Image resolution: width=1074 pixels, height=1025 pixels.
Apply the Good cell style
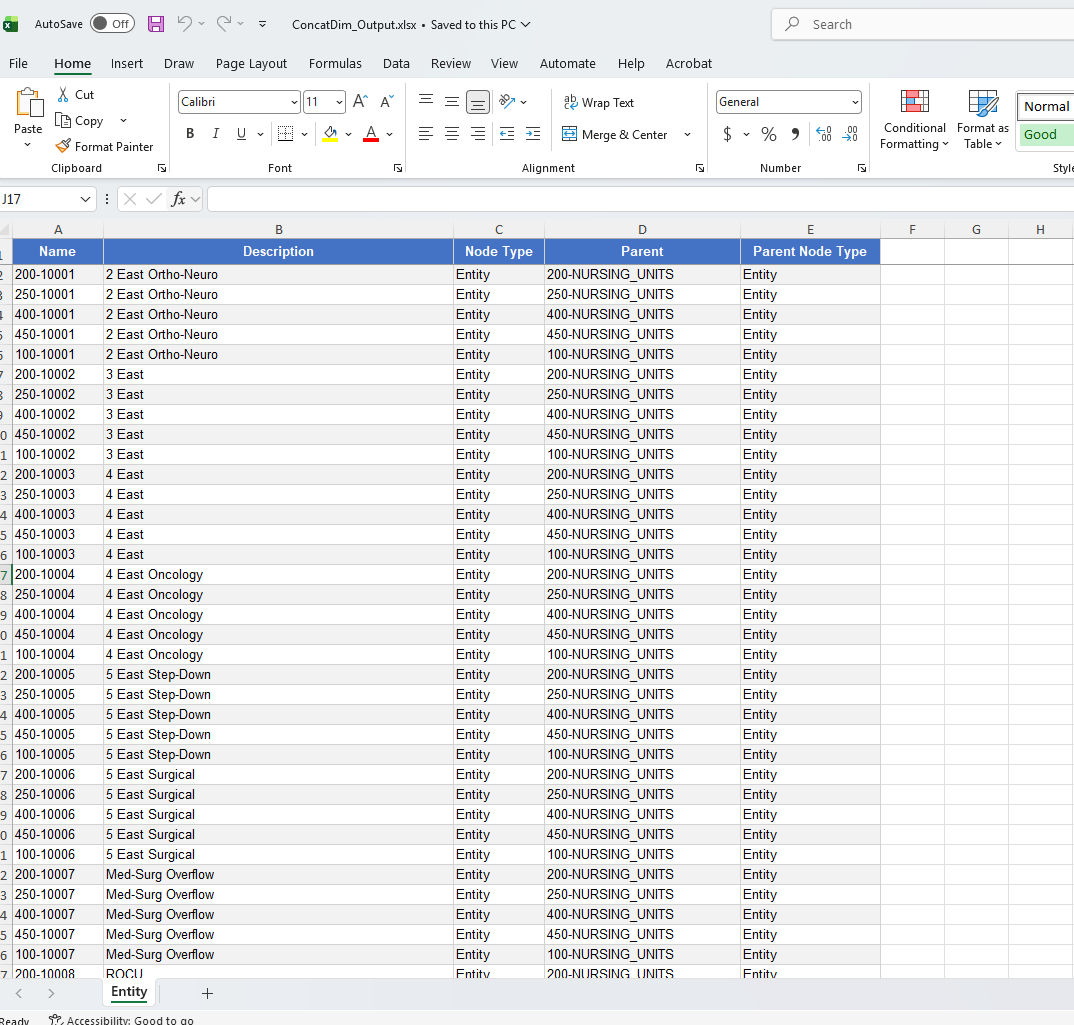point(1045,134)
